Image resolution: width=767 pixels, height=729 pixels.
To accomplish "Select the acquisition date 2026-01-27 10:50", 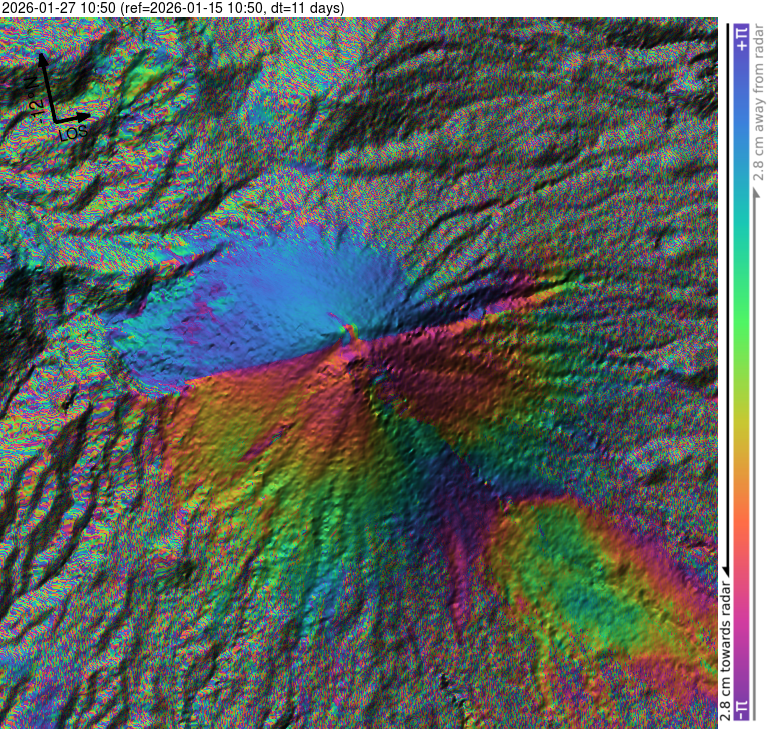I will pyautogui.click(x=58, y=8).
